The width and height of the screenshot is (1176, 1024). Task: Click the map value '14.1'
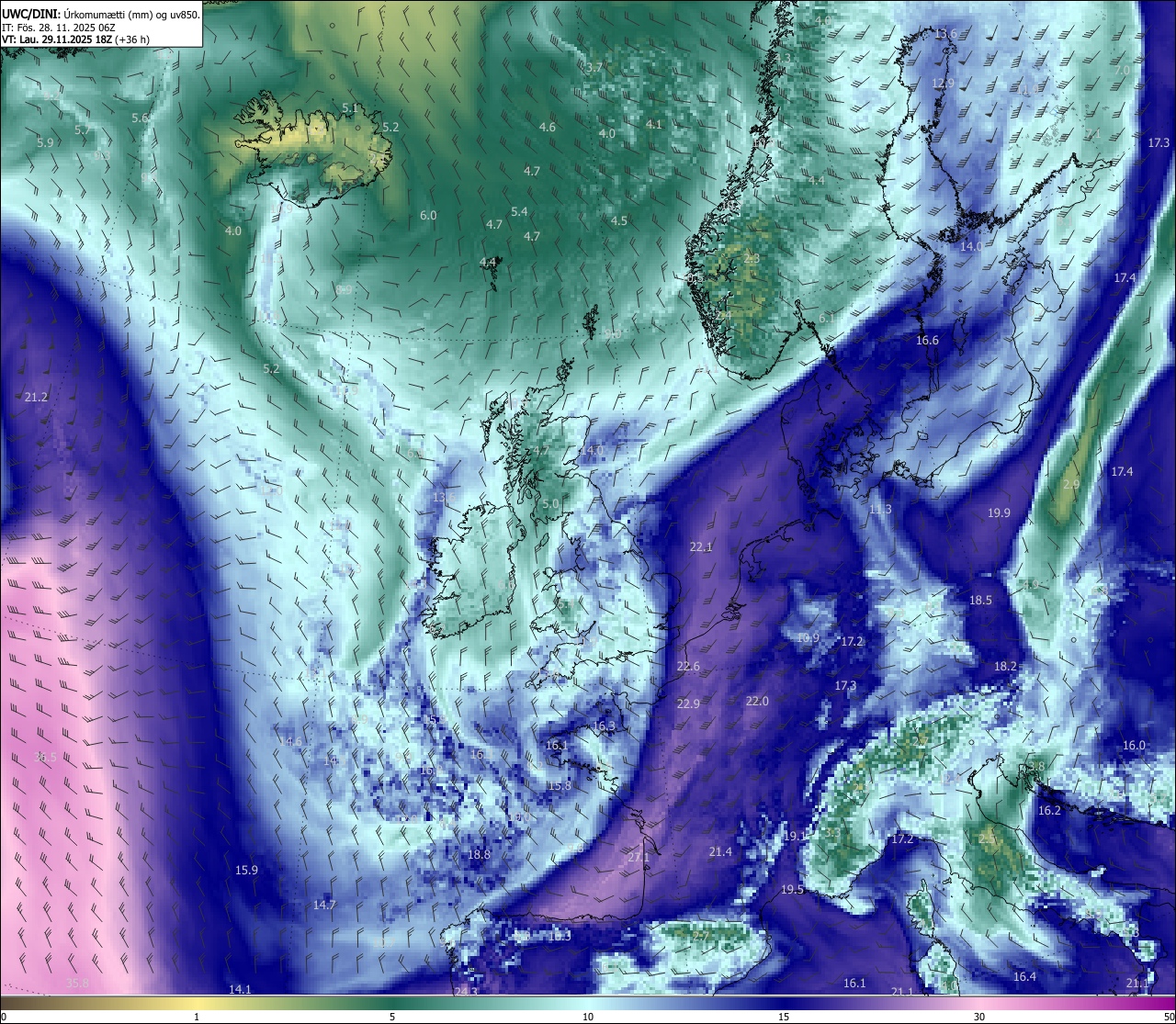point(240,989)
